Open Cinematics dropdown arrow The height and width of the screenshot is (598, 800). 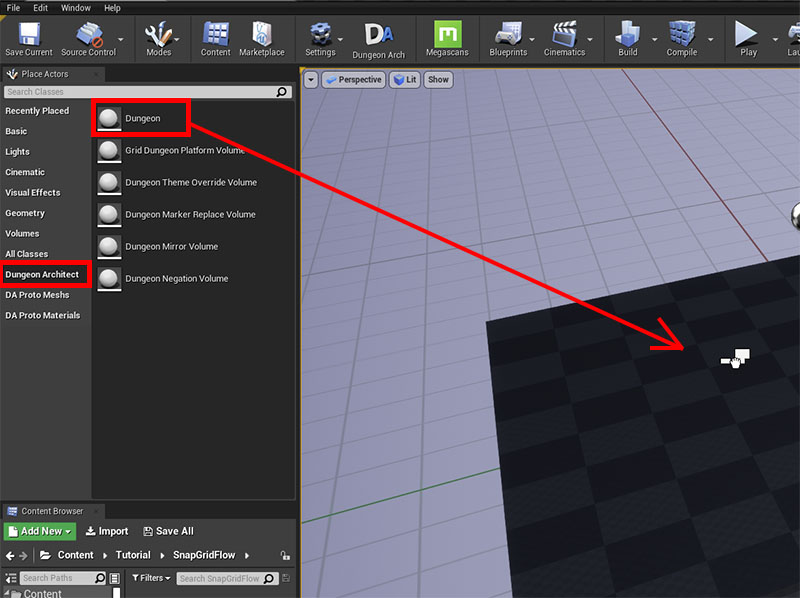[590, 39]
